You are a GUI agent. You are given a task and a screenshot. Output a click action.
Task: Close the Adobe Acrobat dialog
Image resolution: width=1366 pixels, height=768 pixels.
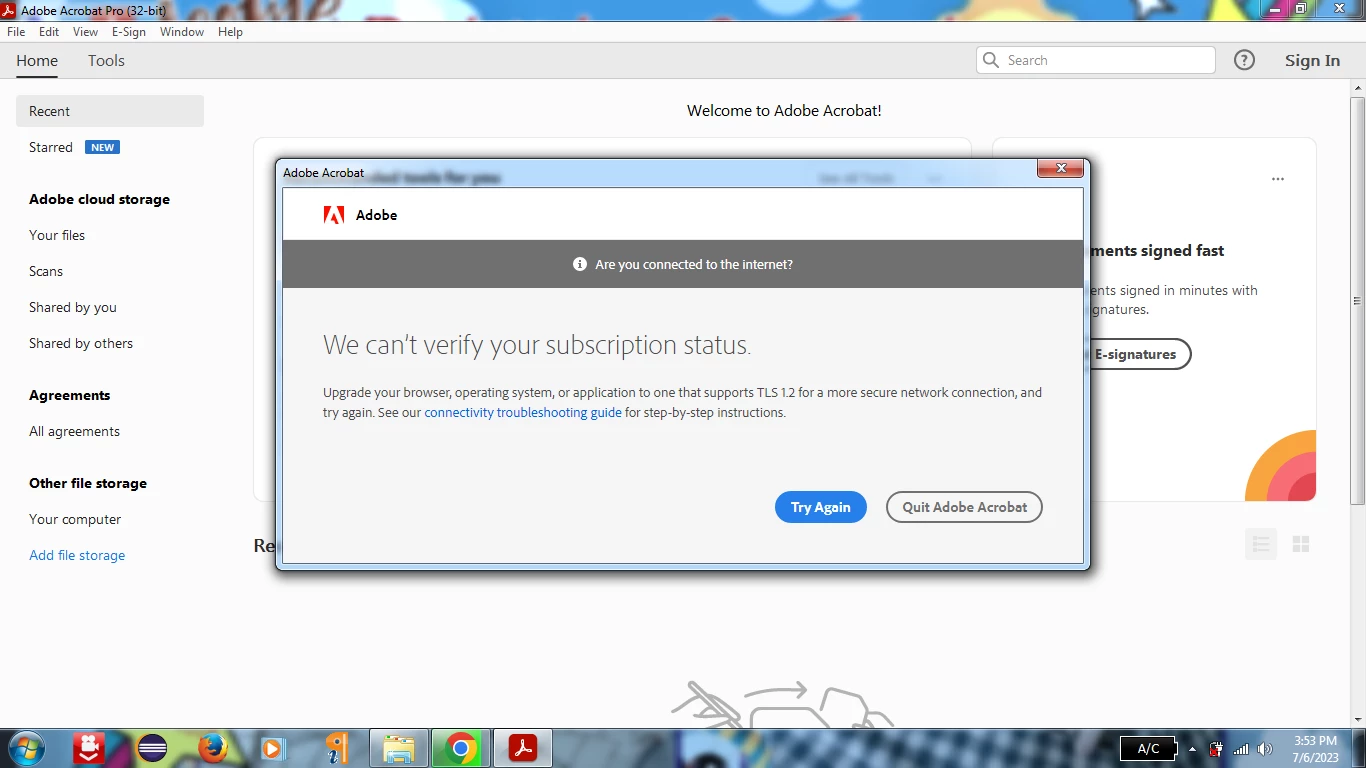[1060, 168]
